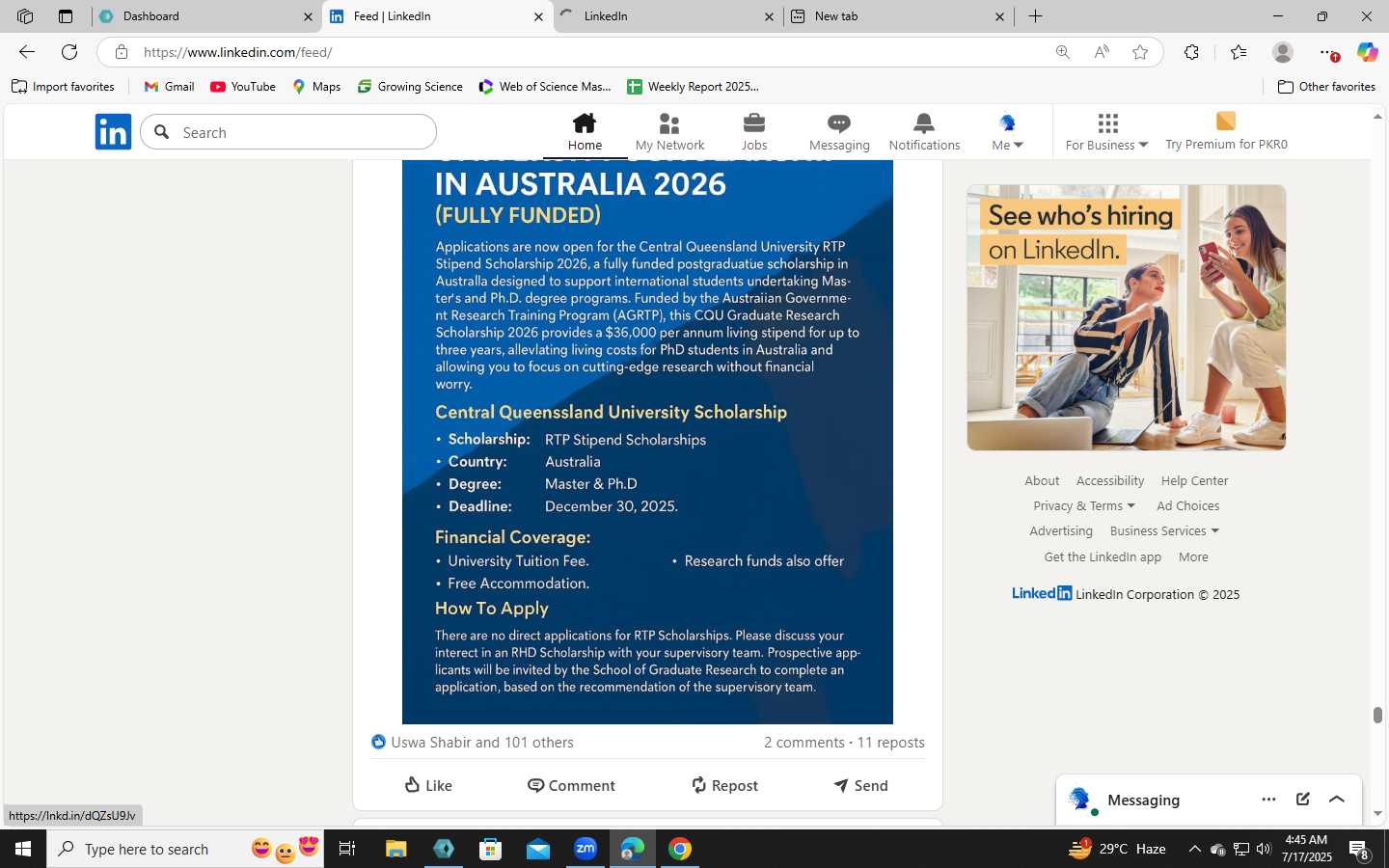Open a new browser tab
1389x868 pixels.
[1035, 16]
